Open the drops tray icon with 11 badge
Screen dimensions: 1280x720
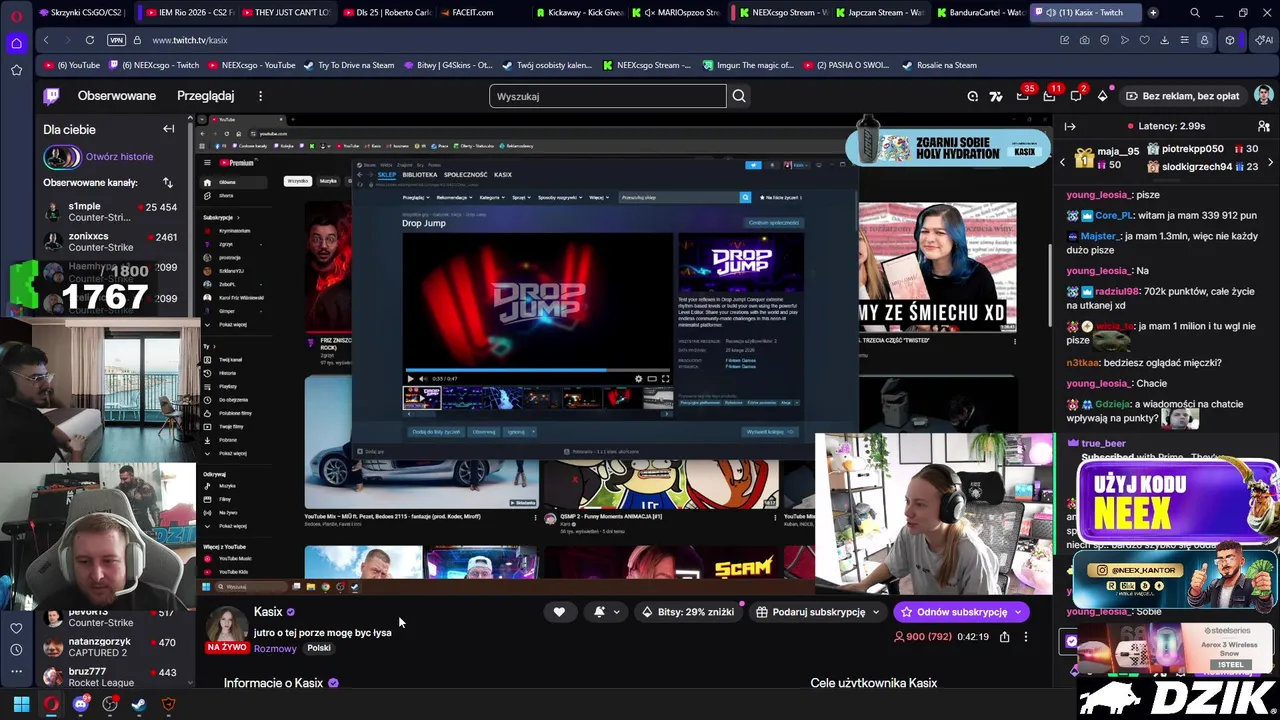pos(1049,96)
